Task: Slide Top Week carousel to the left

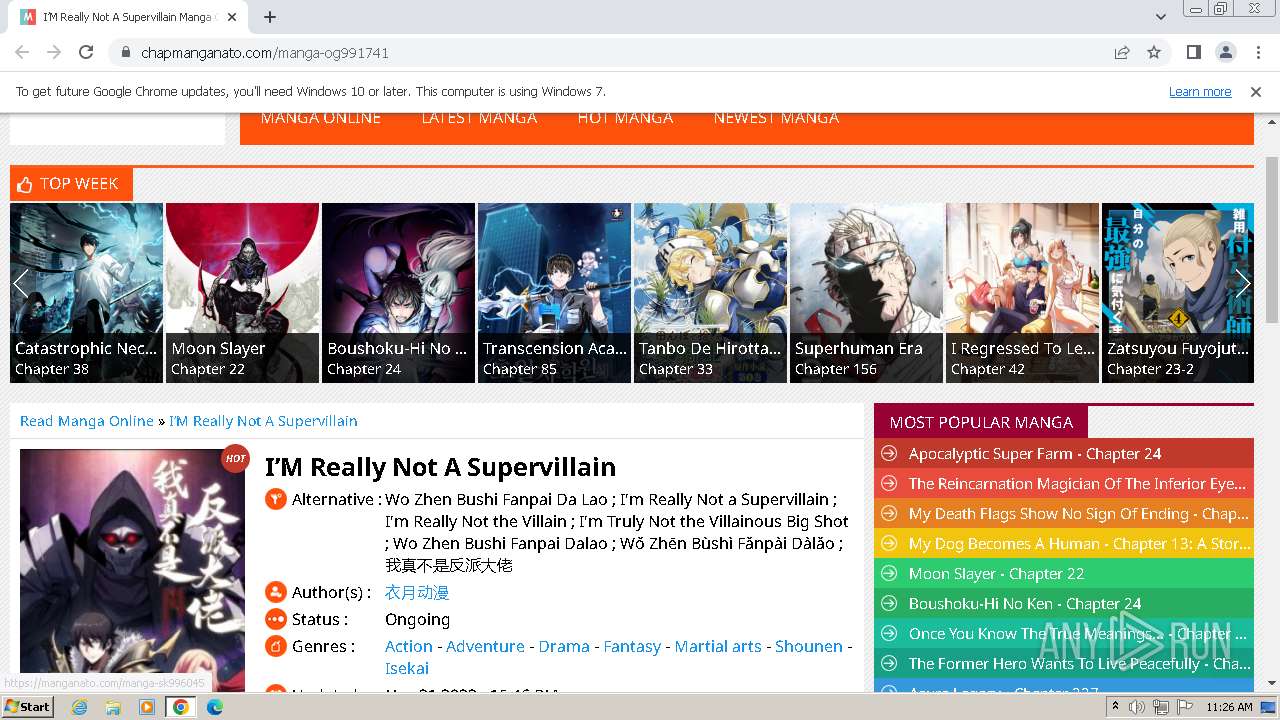Action: [x=20, y=283]
